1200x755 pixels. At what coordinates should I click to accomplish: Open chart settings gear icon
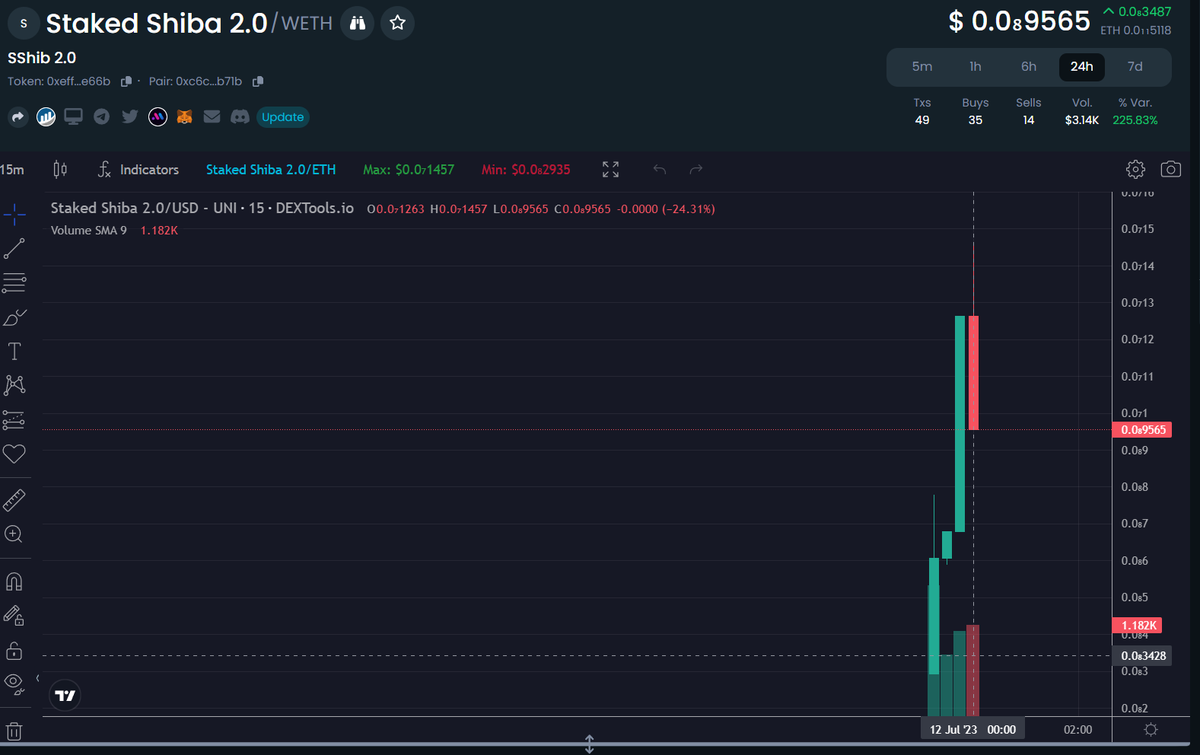1135,170
